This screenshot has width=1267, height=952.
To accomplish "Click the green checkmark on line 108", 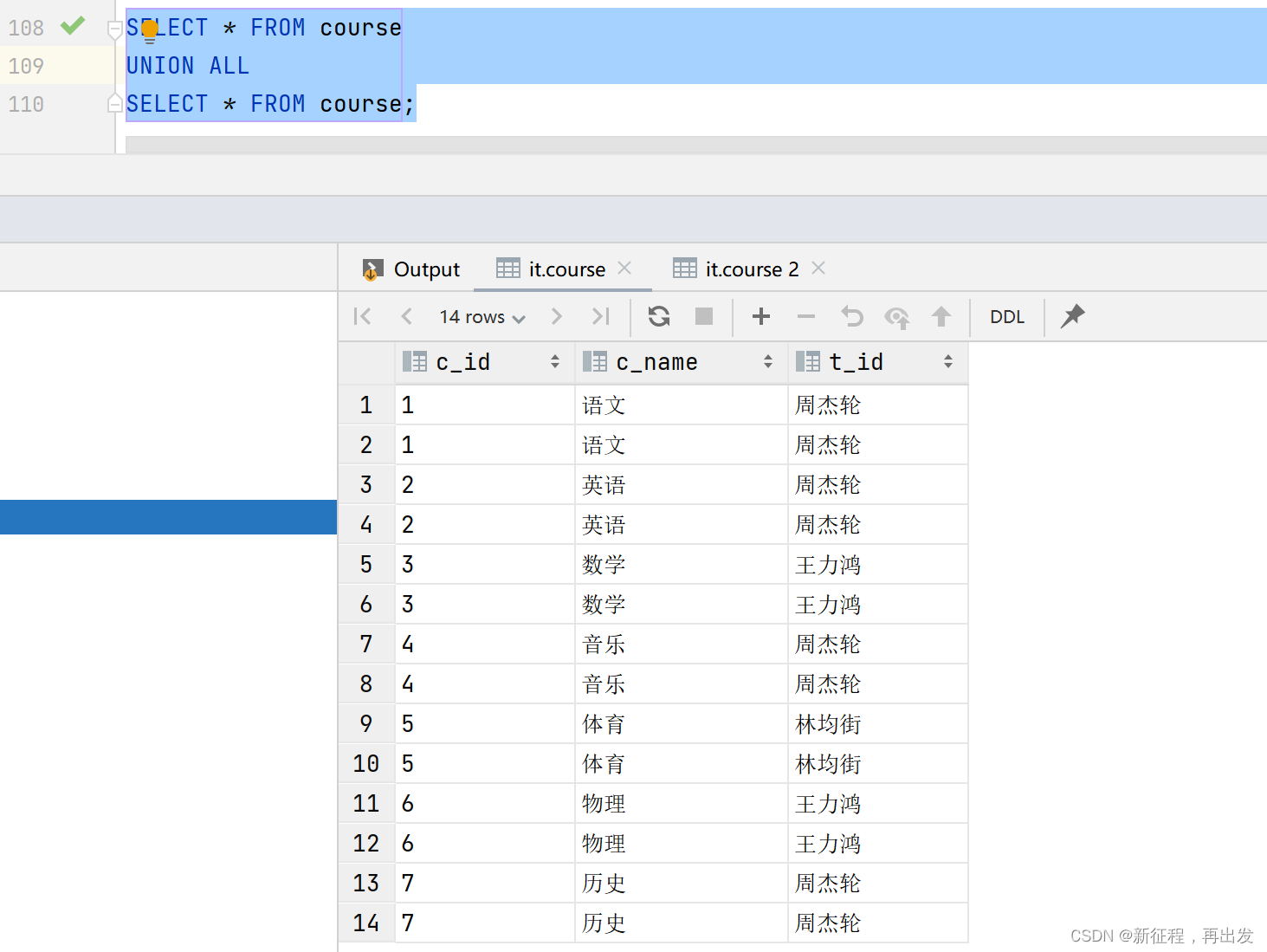I will coord(73,26).
